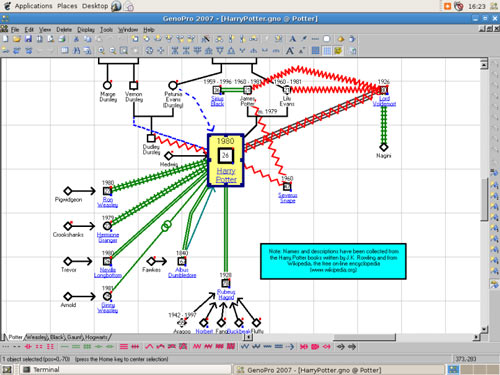Image resolution: width=500 pixels, height=375 pixels.
Task: Click the binoculars Find icon
Action: point(76,50)
